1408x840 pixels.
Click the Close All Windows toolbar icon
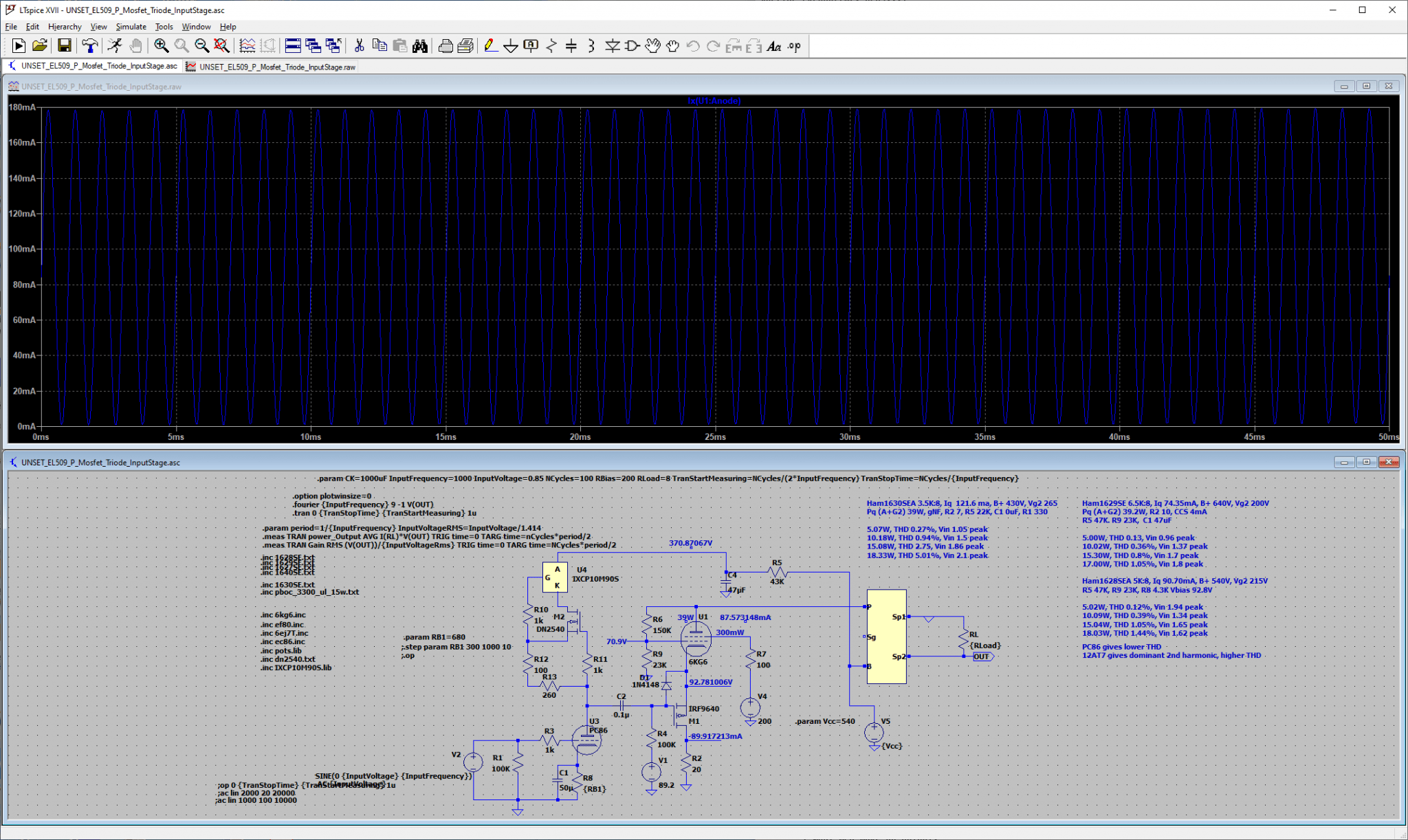click(333, 46)
